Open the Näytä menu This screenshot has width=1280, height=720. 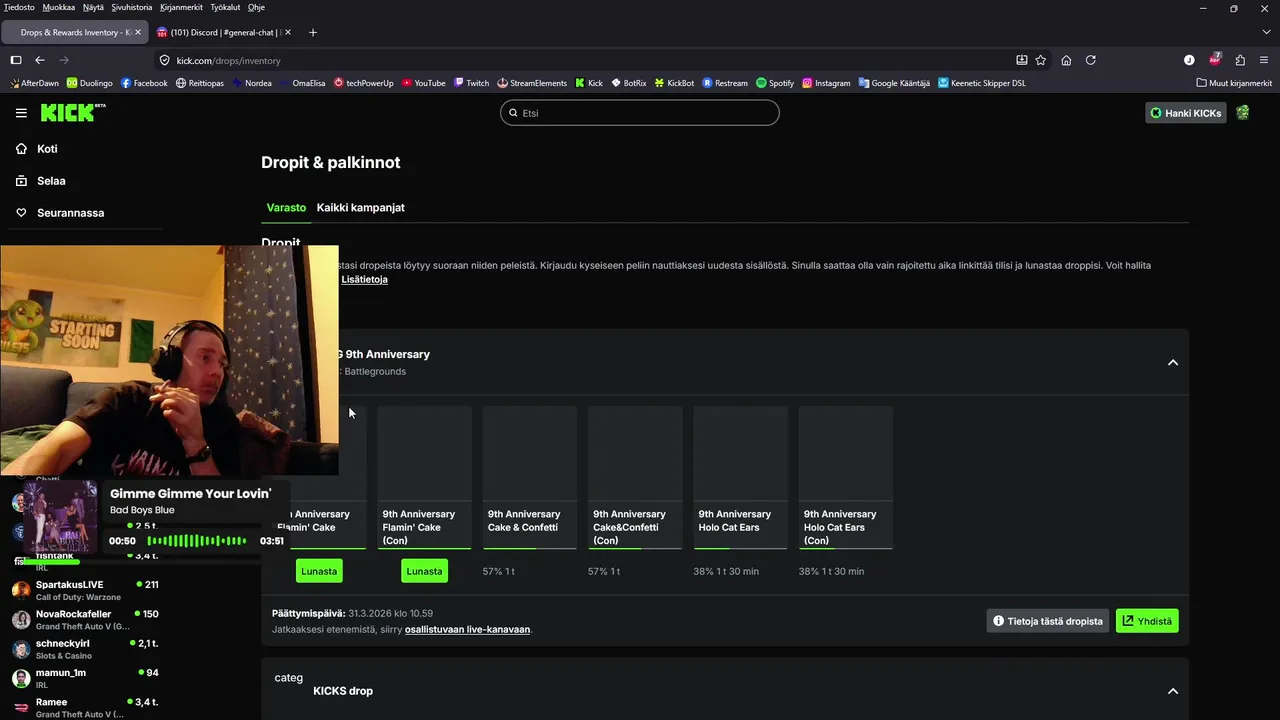[93, 7]
